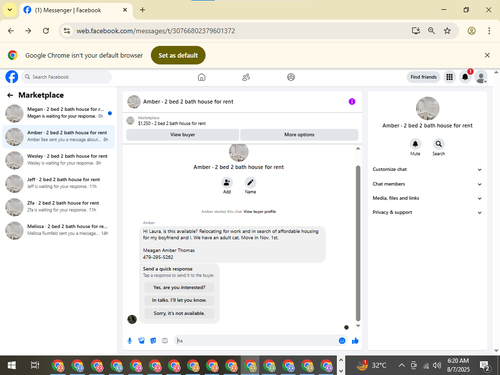Open the taskbar clock showing 6:20 AM
Image resolution: width=500 pixels, height=375 pixels.
[x=458, y=365]
